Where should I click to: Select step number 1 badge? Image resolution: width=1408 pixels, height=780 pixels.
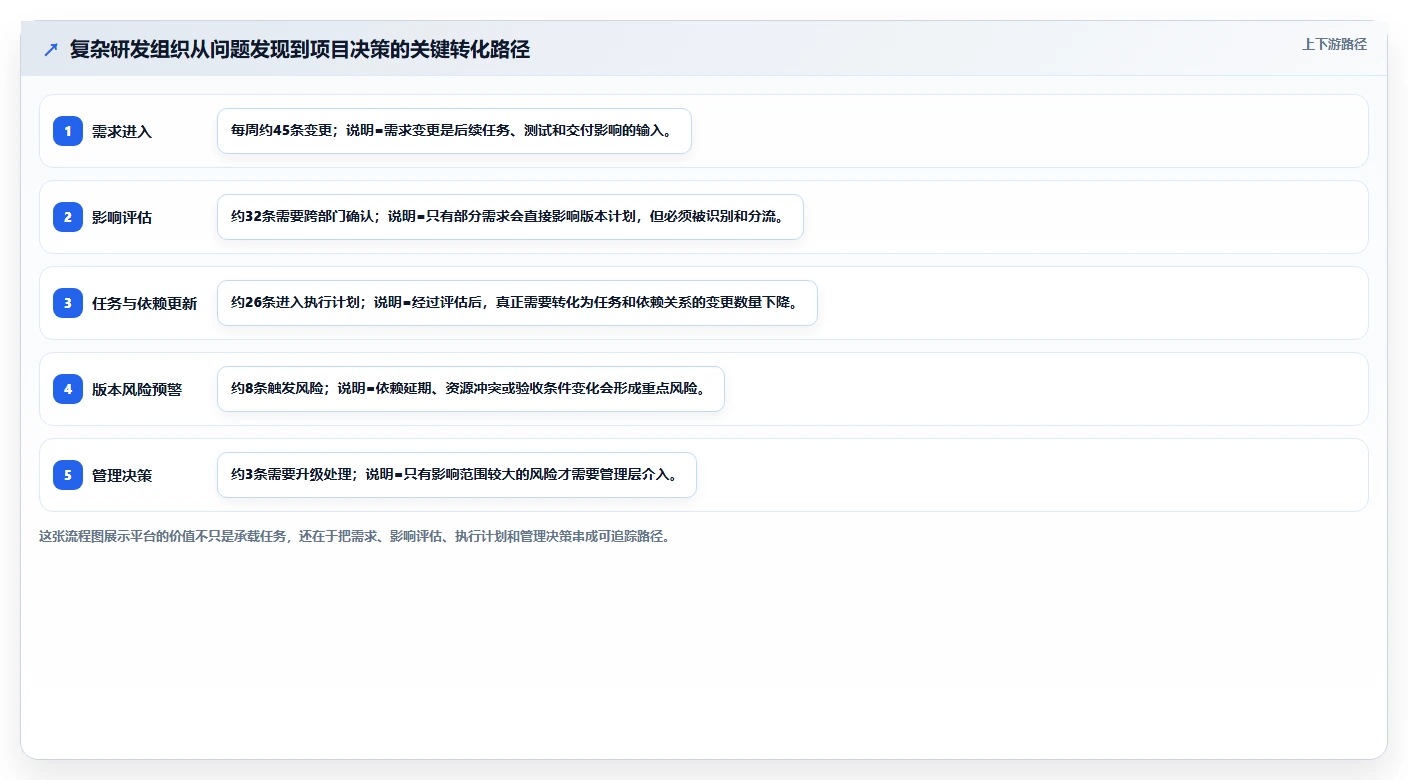point(68,131)
